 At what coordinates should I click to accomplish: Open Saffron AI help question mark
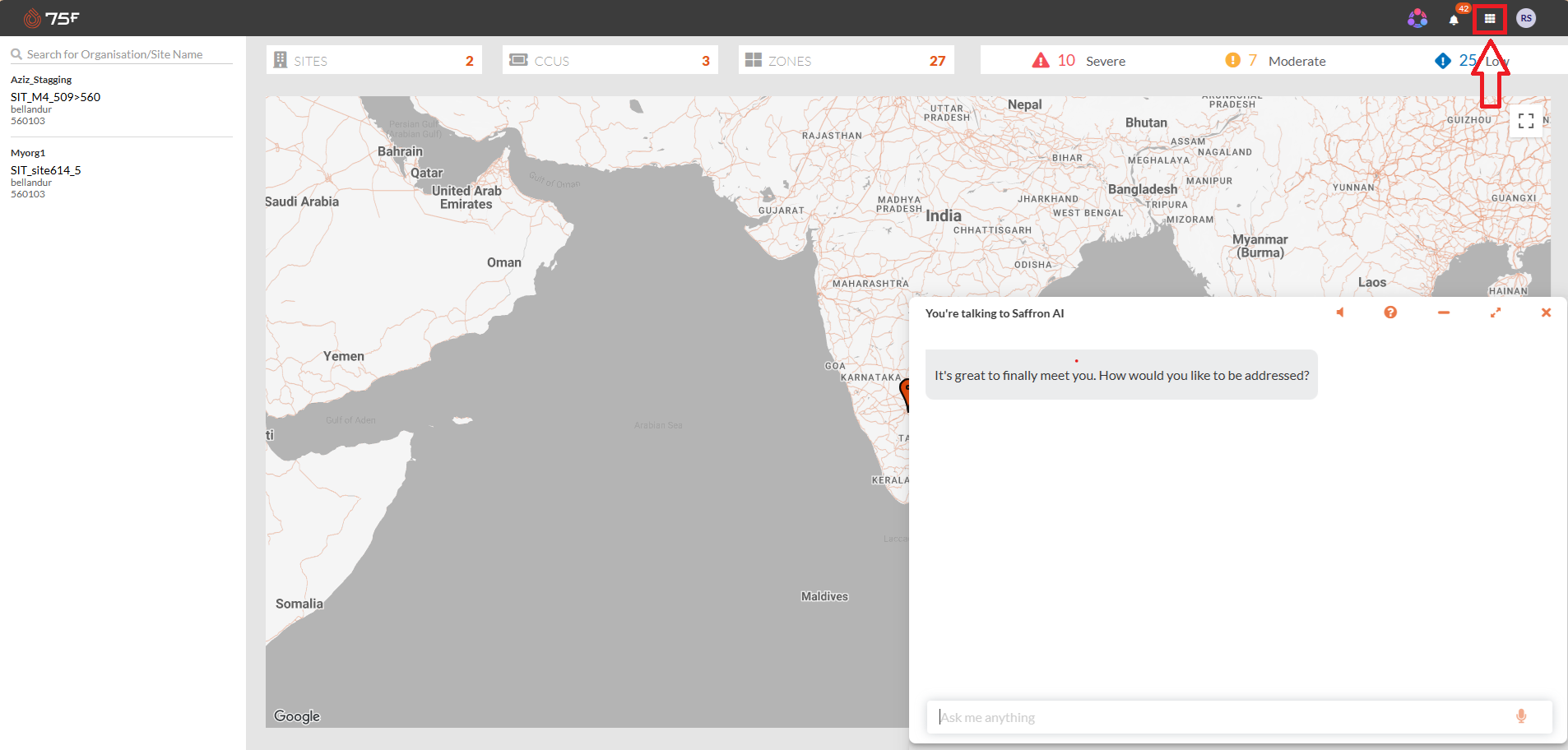tap(1390, 312)
